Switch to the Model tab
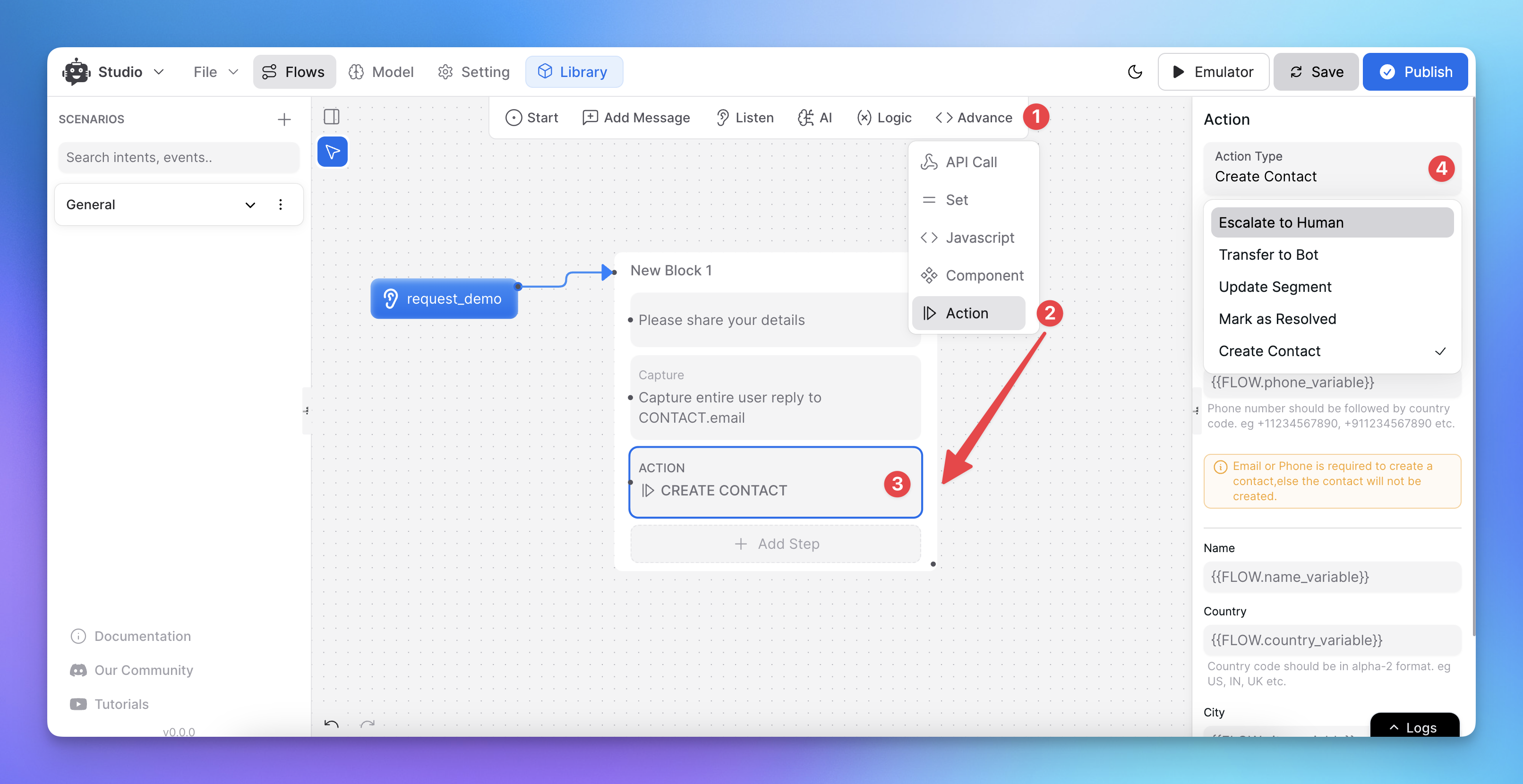The height and width of the screenshot is (784, 1523). [381, 71]
